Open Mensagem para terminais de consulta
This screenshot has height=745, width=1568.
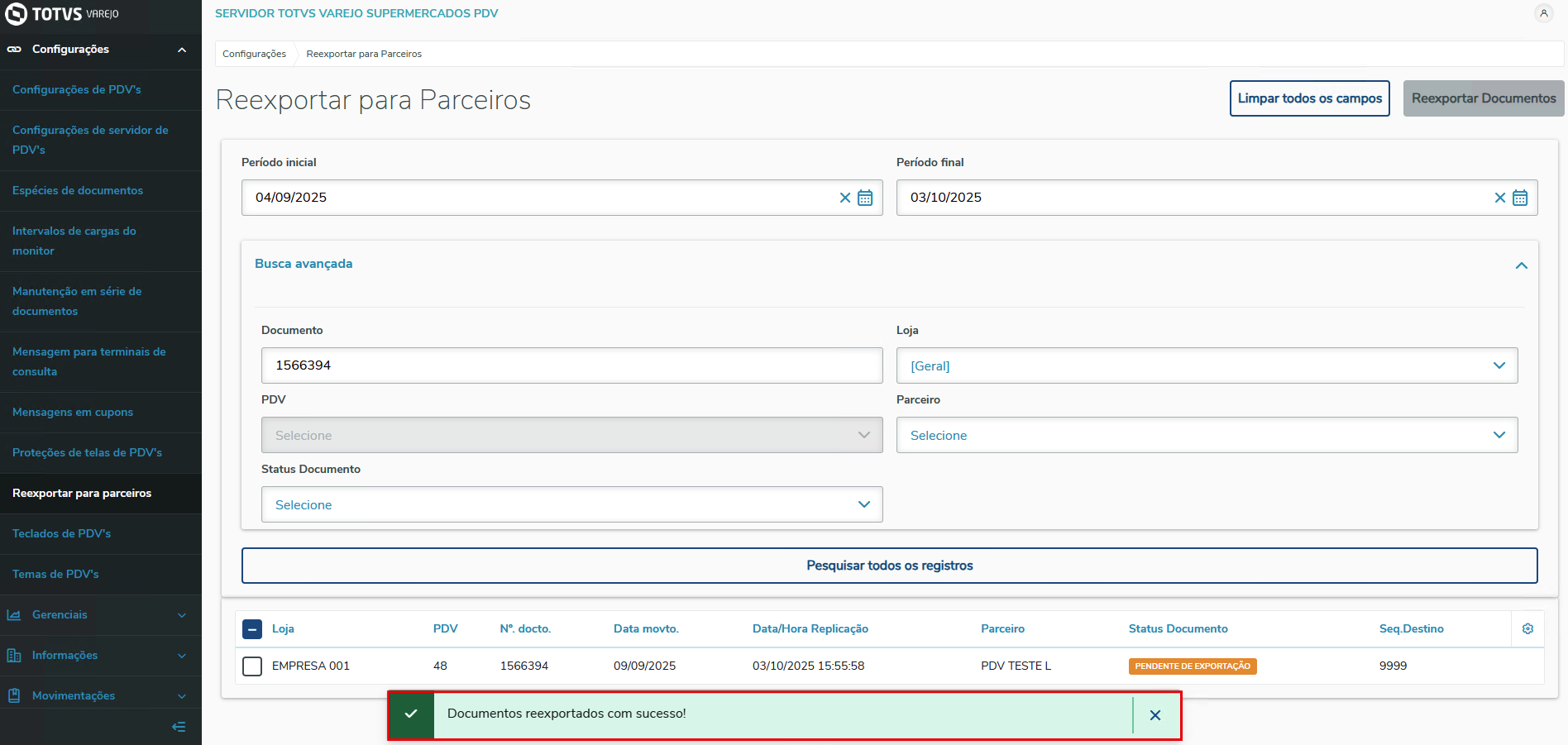[100, 362]
